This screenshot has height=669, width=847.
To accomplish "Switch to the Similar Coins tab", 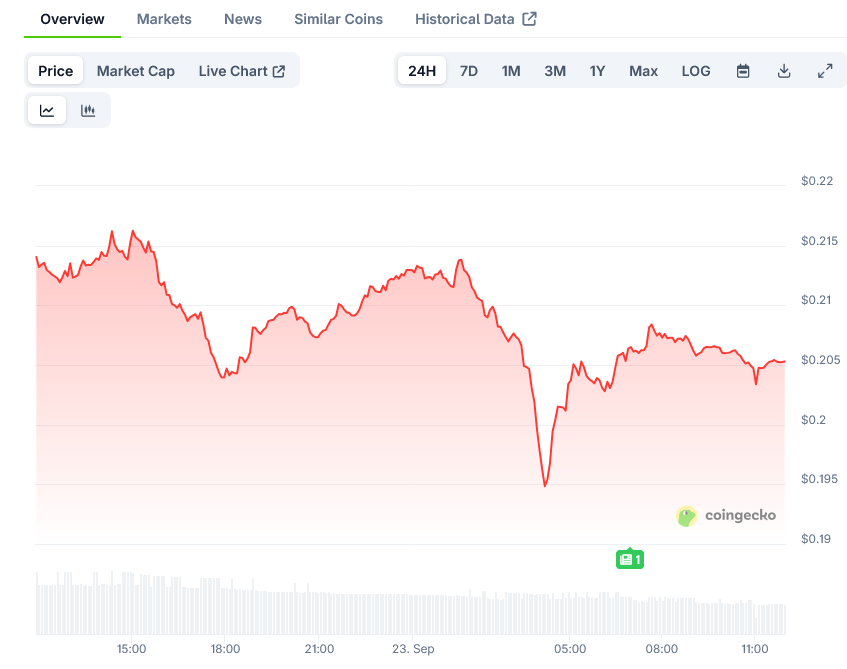I will (338, 19).
